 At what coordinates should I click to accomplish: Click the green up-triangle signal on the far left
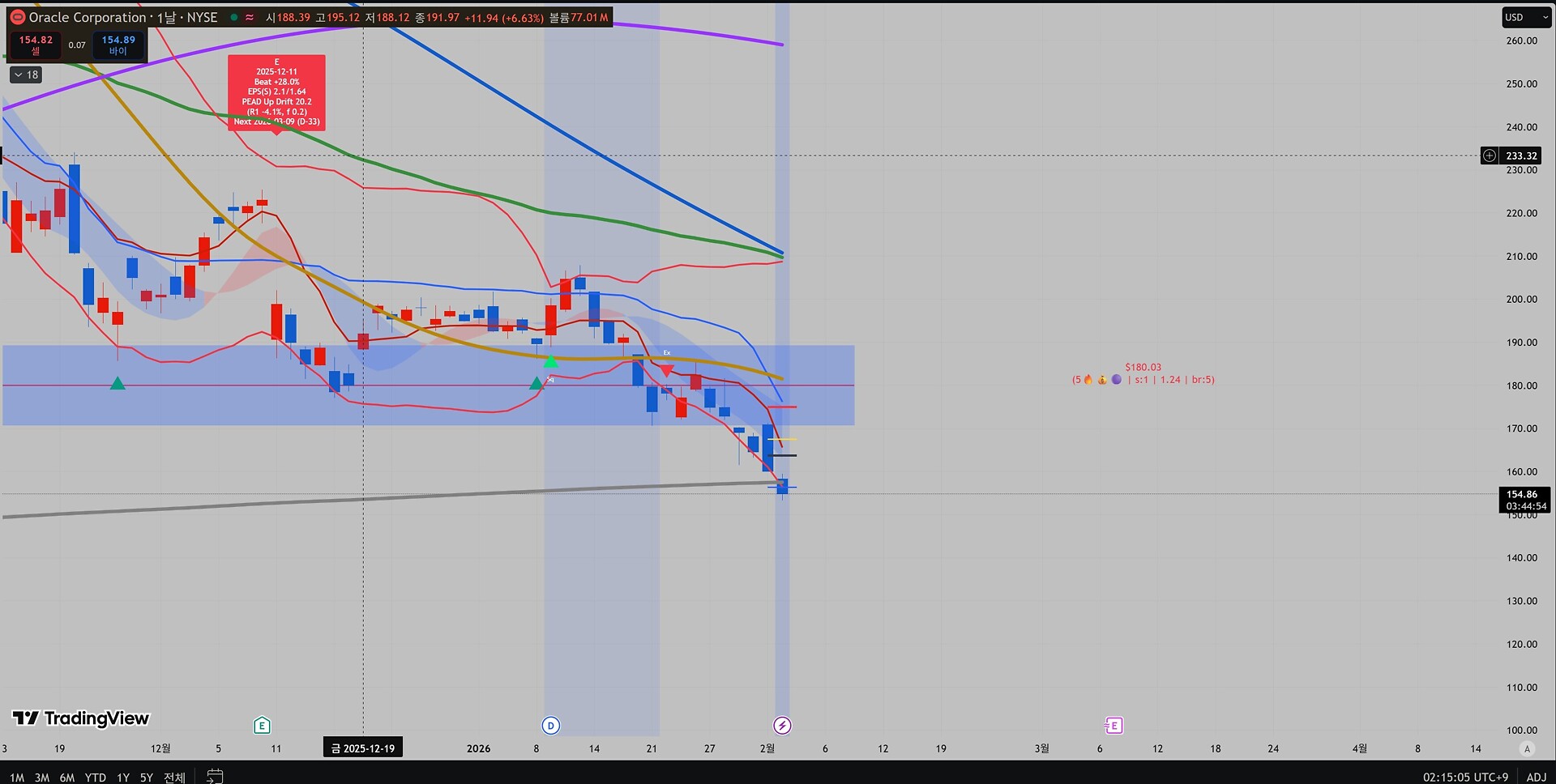[118, 383]
